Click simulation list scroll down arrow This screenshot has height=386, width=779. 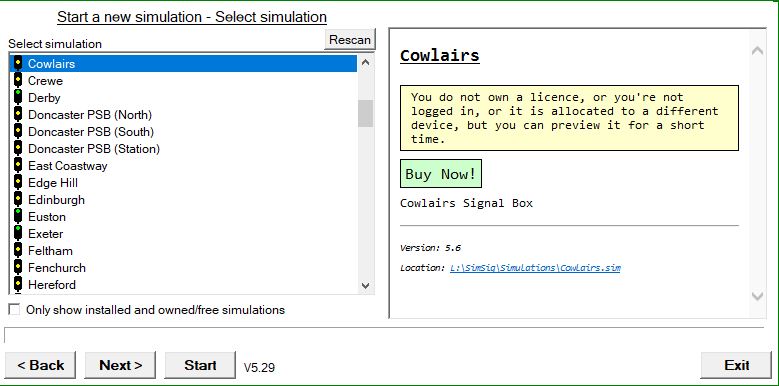pyautogui.click(x=365, y=286)
